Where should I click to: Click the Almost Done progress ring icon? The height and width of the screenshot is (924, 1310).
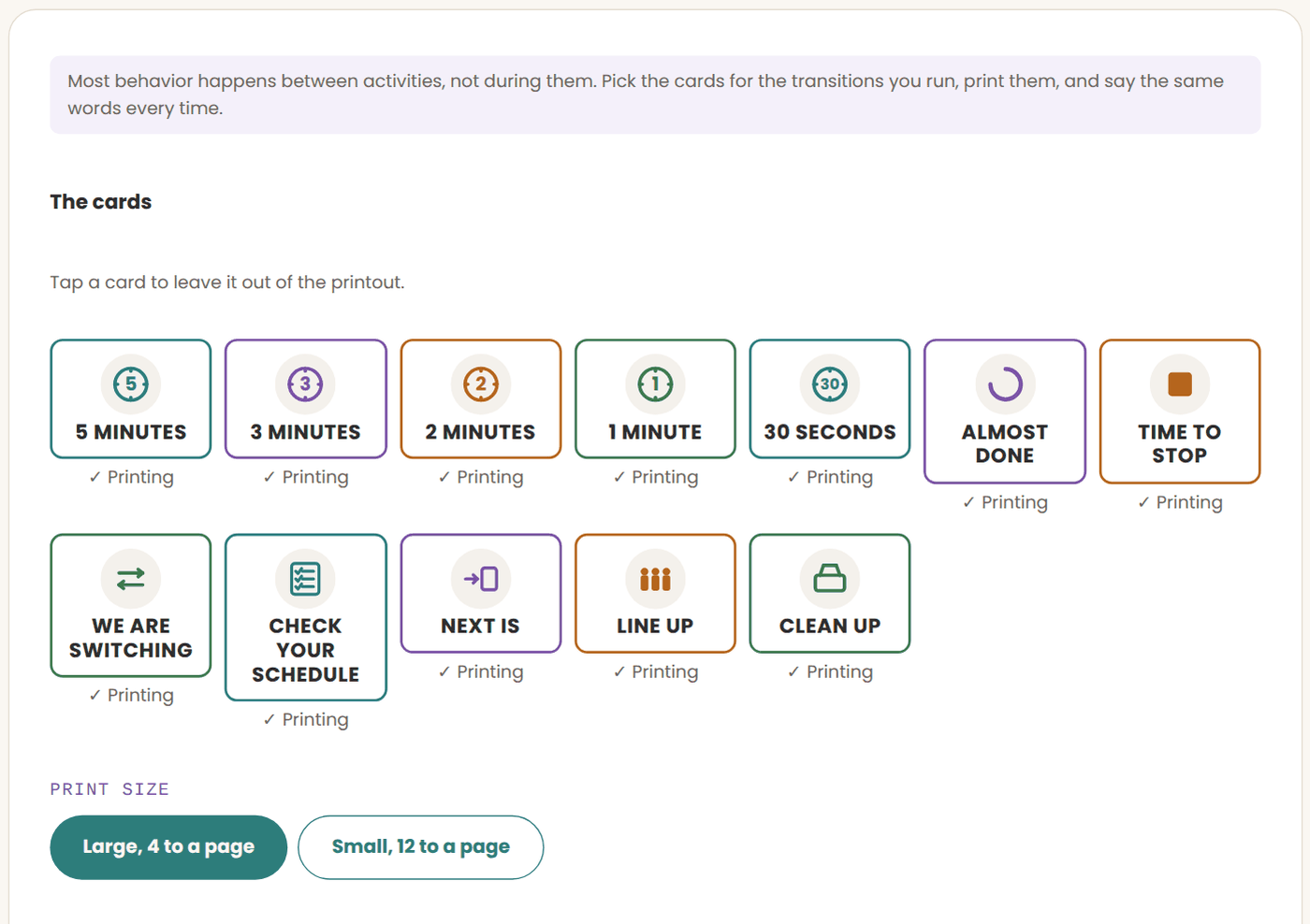pyautogui.click(x=1005, y=383)
